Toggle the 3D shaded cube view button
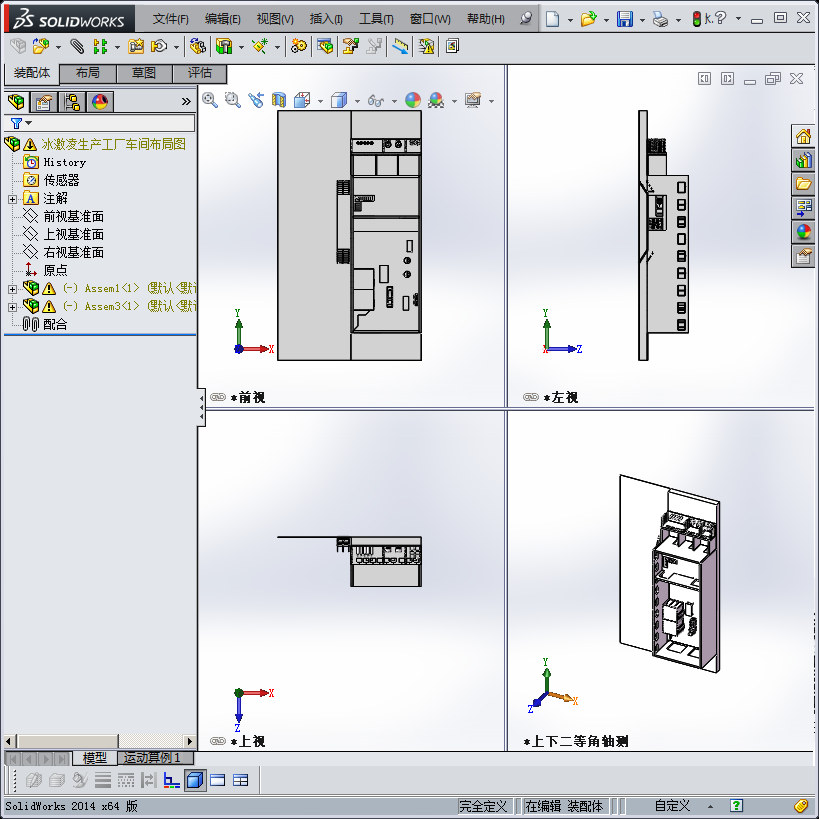This screenshot has width=819, height=819. (x=195, y=780)
